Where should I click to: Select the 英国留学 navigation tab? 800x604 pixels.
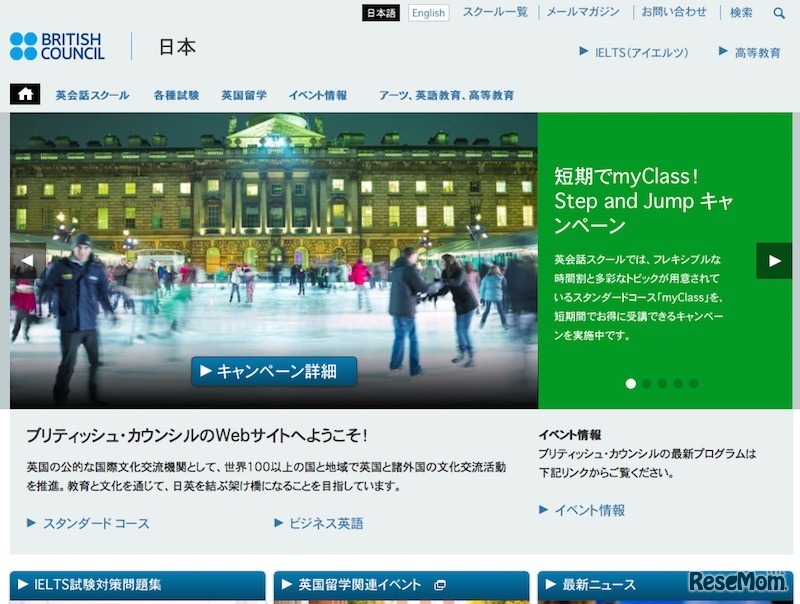point(244,95)
